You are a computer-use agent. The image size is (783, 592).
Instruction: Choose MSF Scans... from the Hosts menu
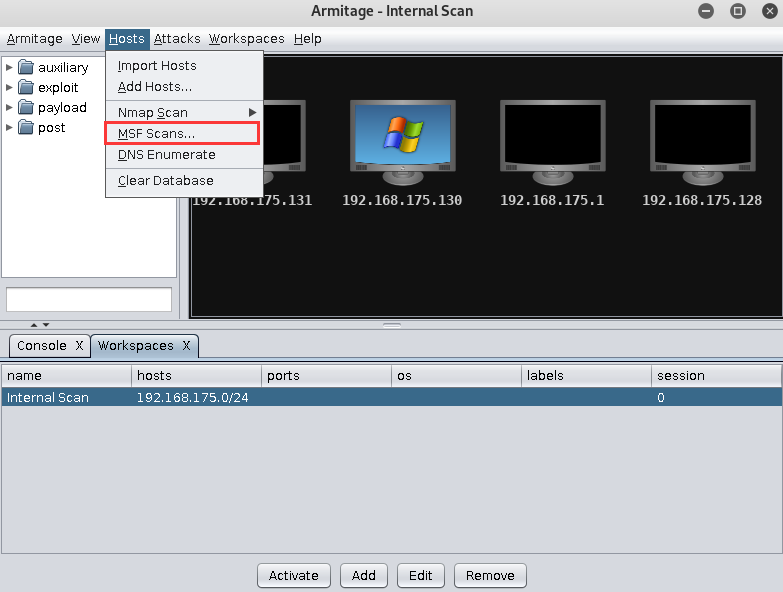184,133
